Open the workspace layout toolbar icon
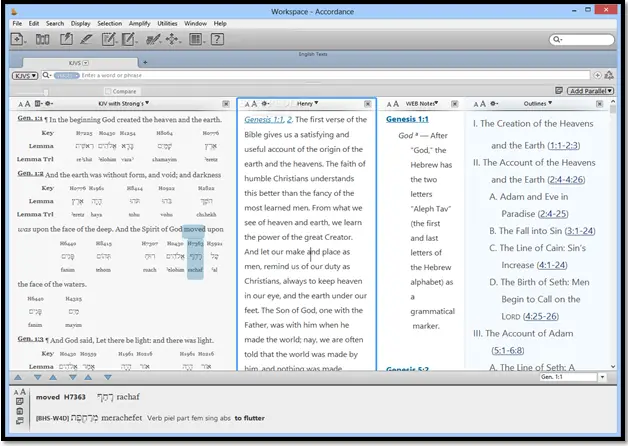The height and width of the screenshot is (446, 628). pyautogui.click(x=195, y=39)
